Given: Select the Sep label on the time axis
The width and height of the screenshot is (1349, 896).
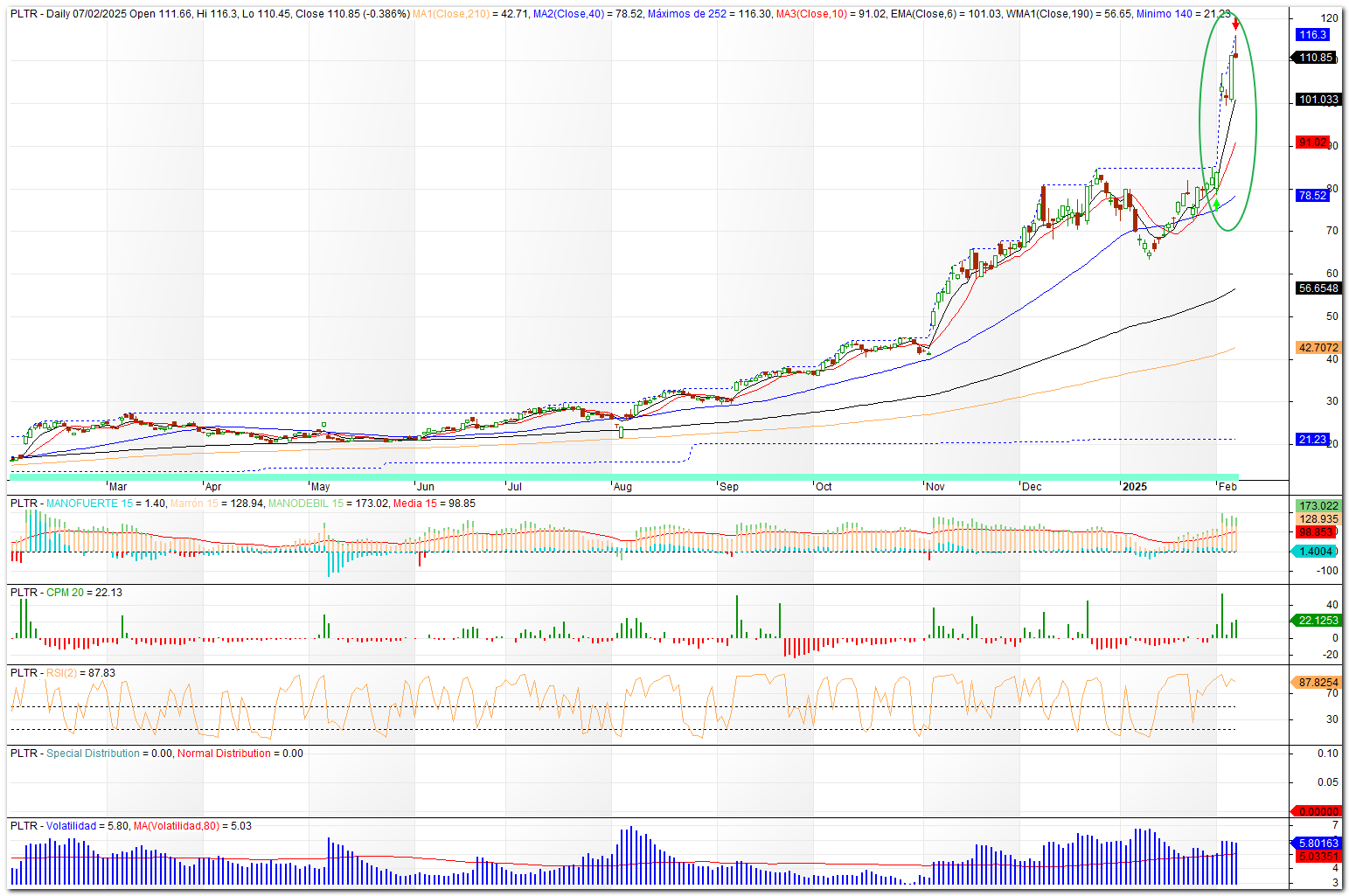Looking at the screenshot, I should click(728, 487).
